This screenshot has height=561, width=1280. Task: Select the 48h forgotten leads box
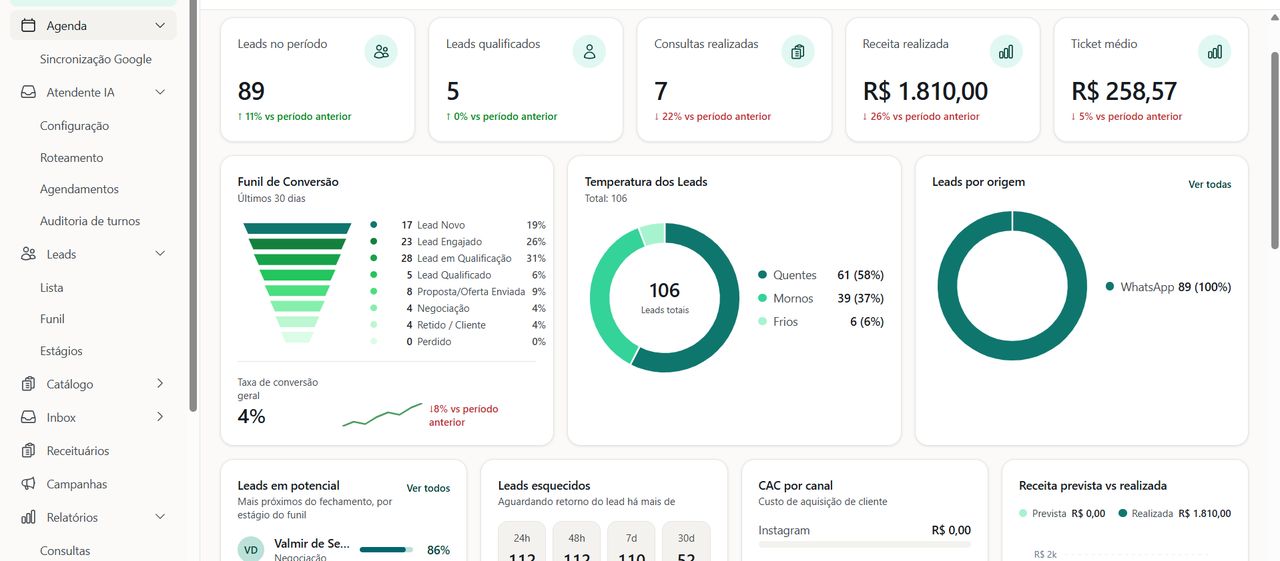576,541
